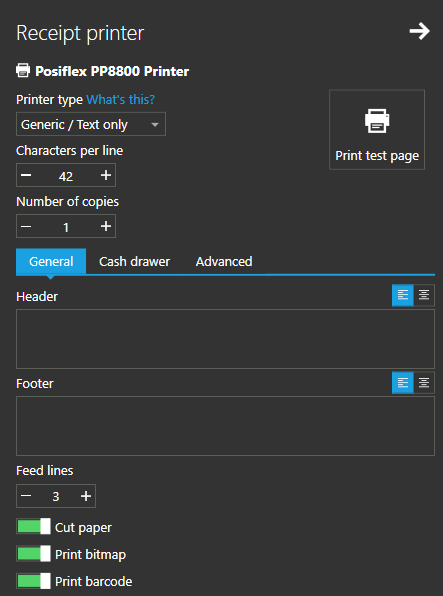Open the What's this? link
This screenshot has height=596, width=443.
pyautogui.click(x=121, y=100)
